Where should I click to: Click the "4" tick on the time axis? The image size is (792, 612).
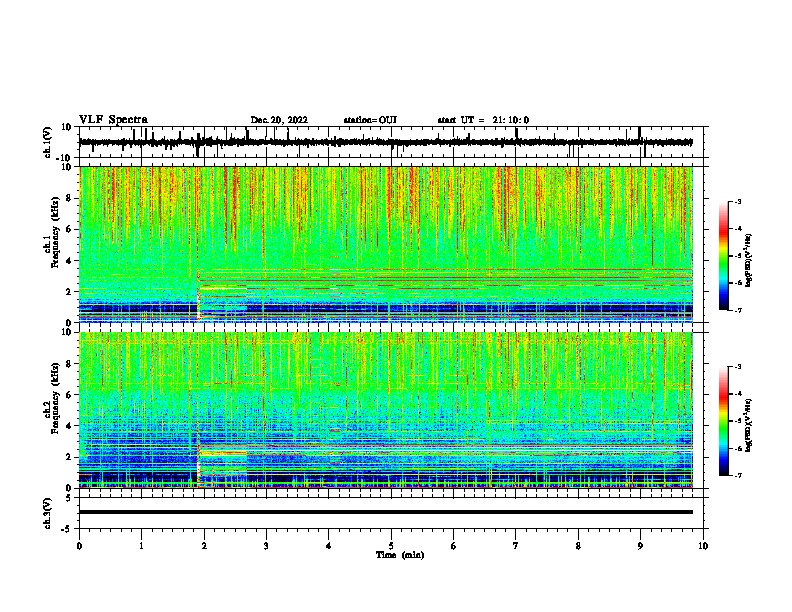pos(328,546)
